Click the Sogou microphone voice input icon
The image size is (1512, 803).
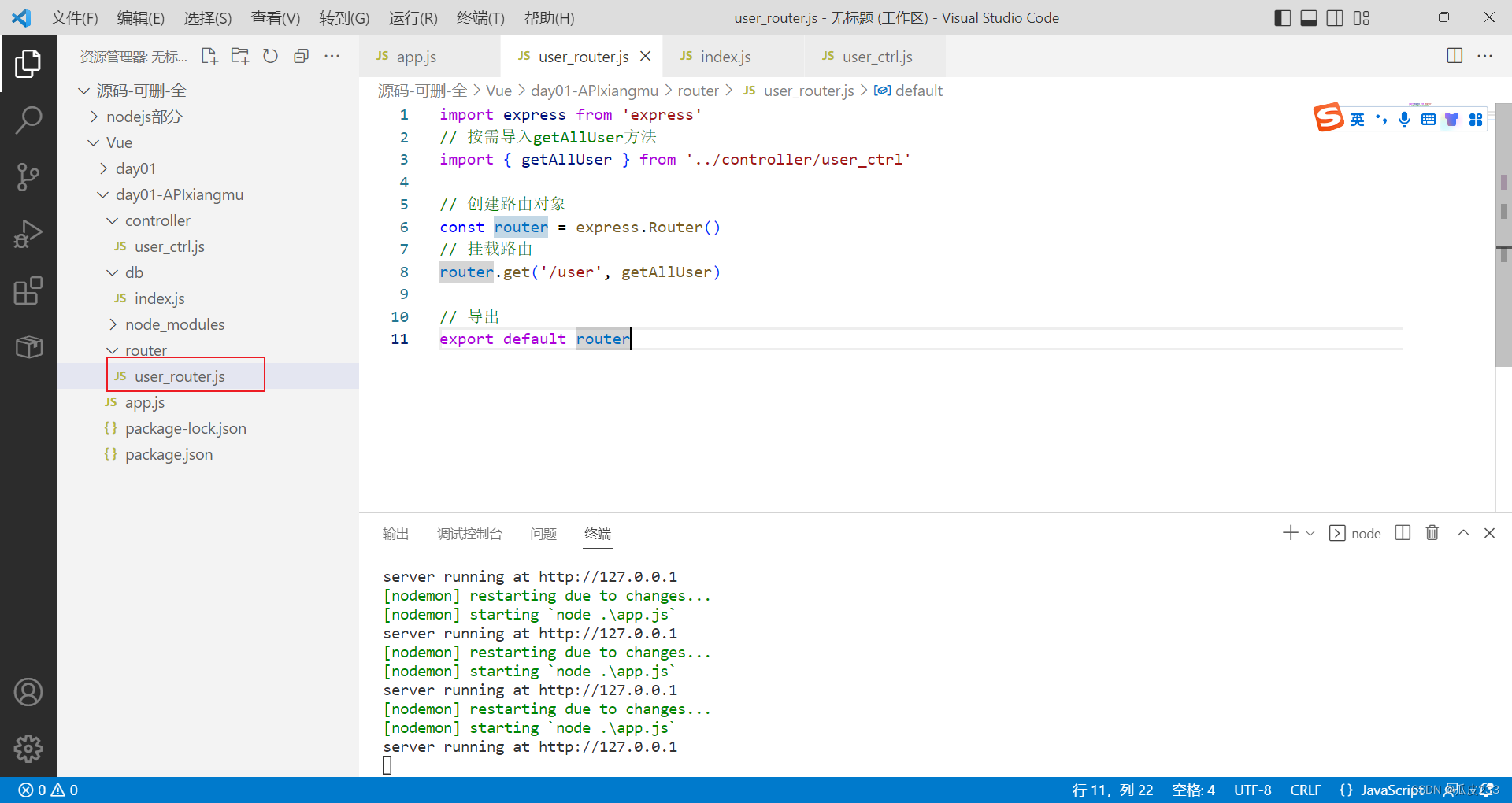(1404, 119)
